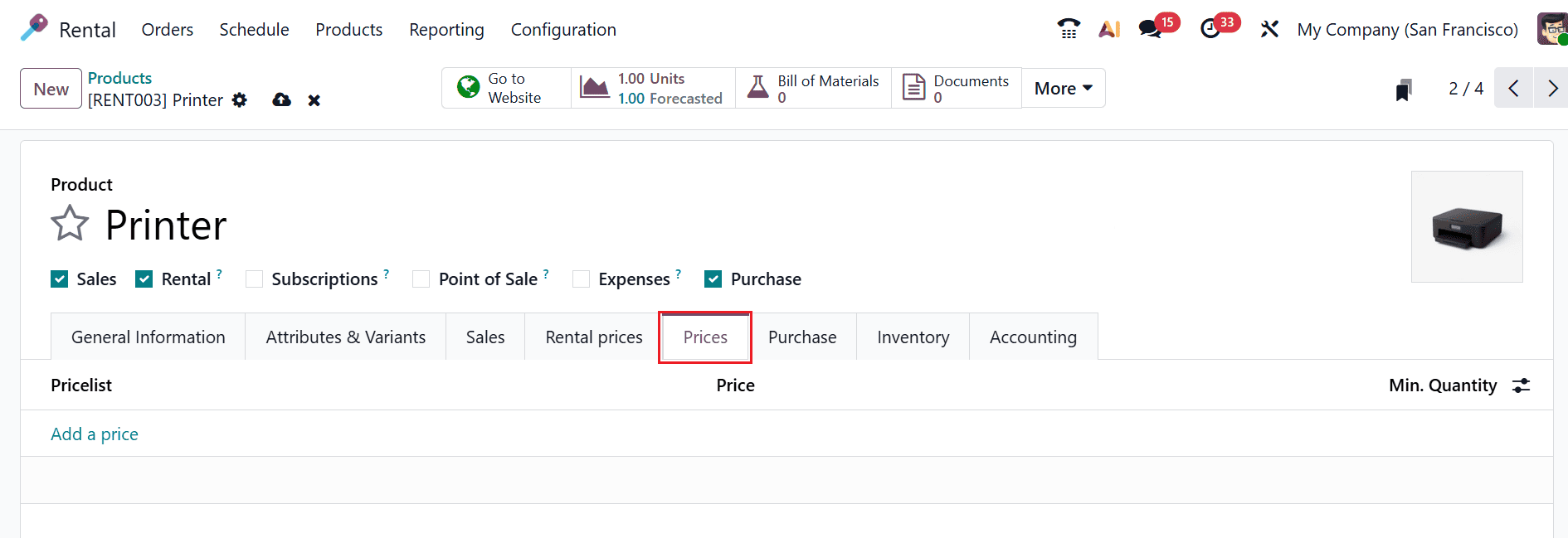The image size is (1568, 538).
Task: Open the 1.00 Units forecast chart
Action: [653, 88]
